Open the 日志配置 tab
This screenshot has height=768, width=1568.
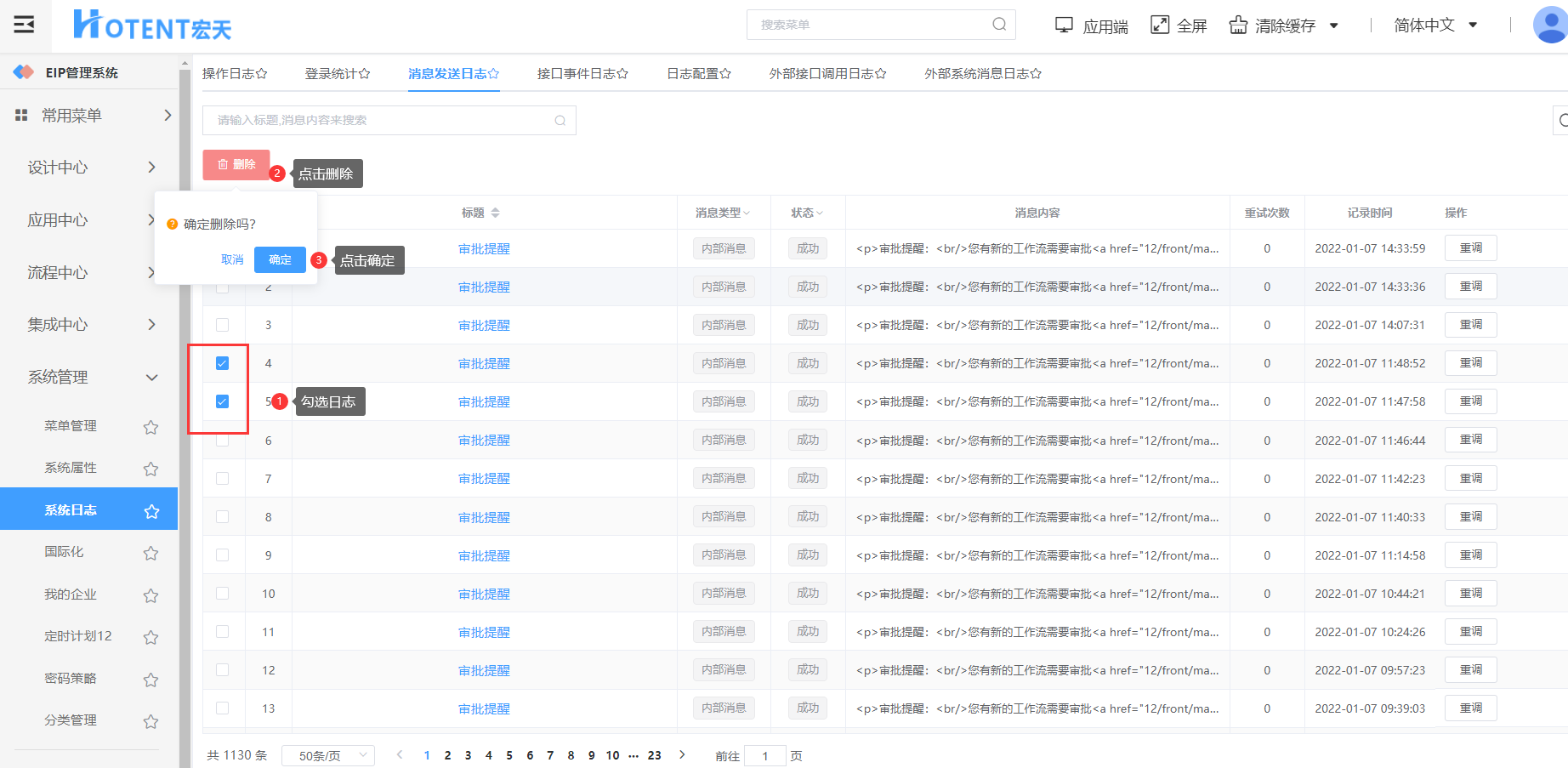pos(698,74)
